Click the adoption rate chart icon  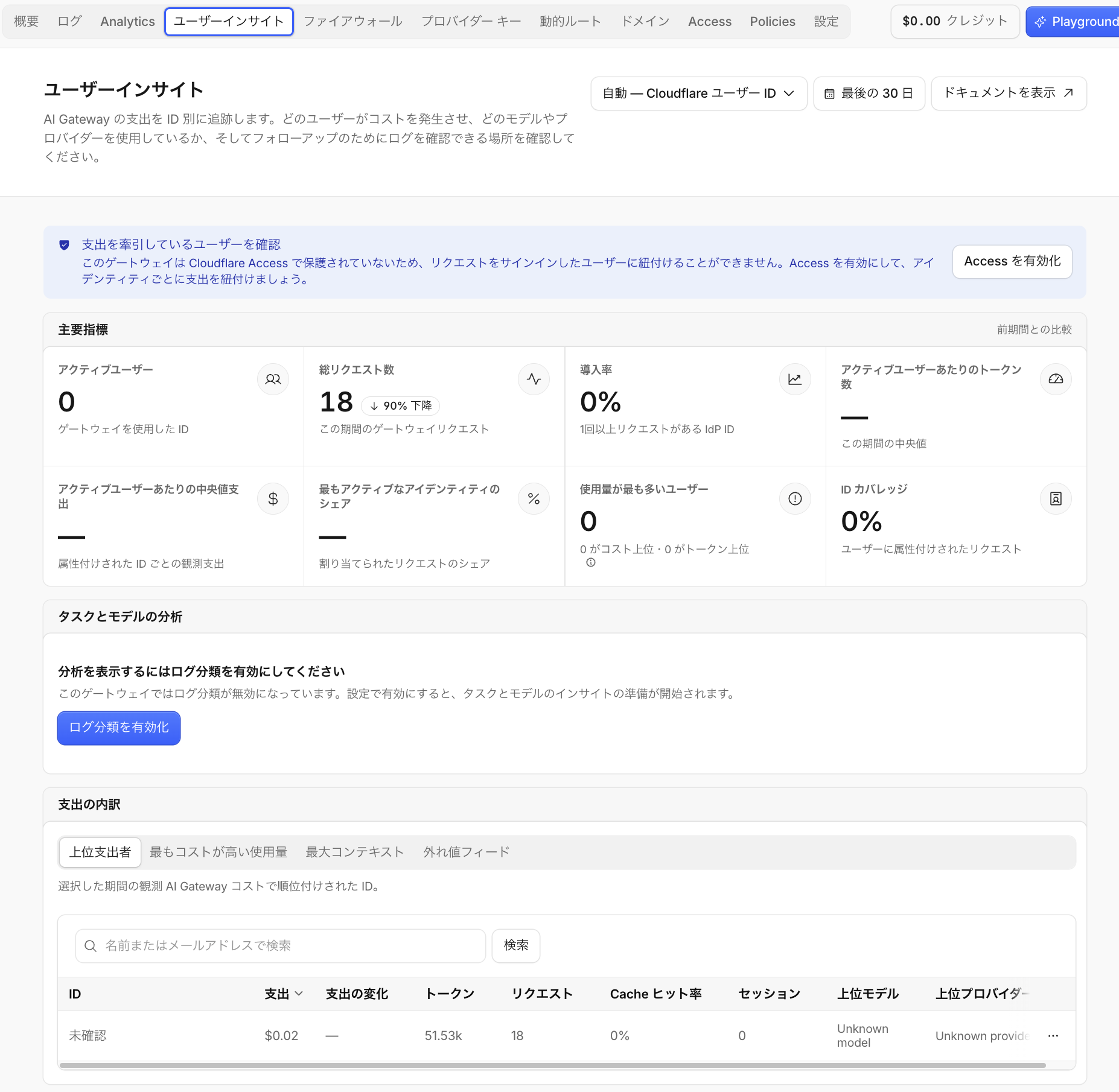795,379
